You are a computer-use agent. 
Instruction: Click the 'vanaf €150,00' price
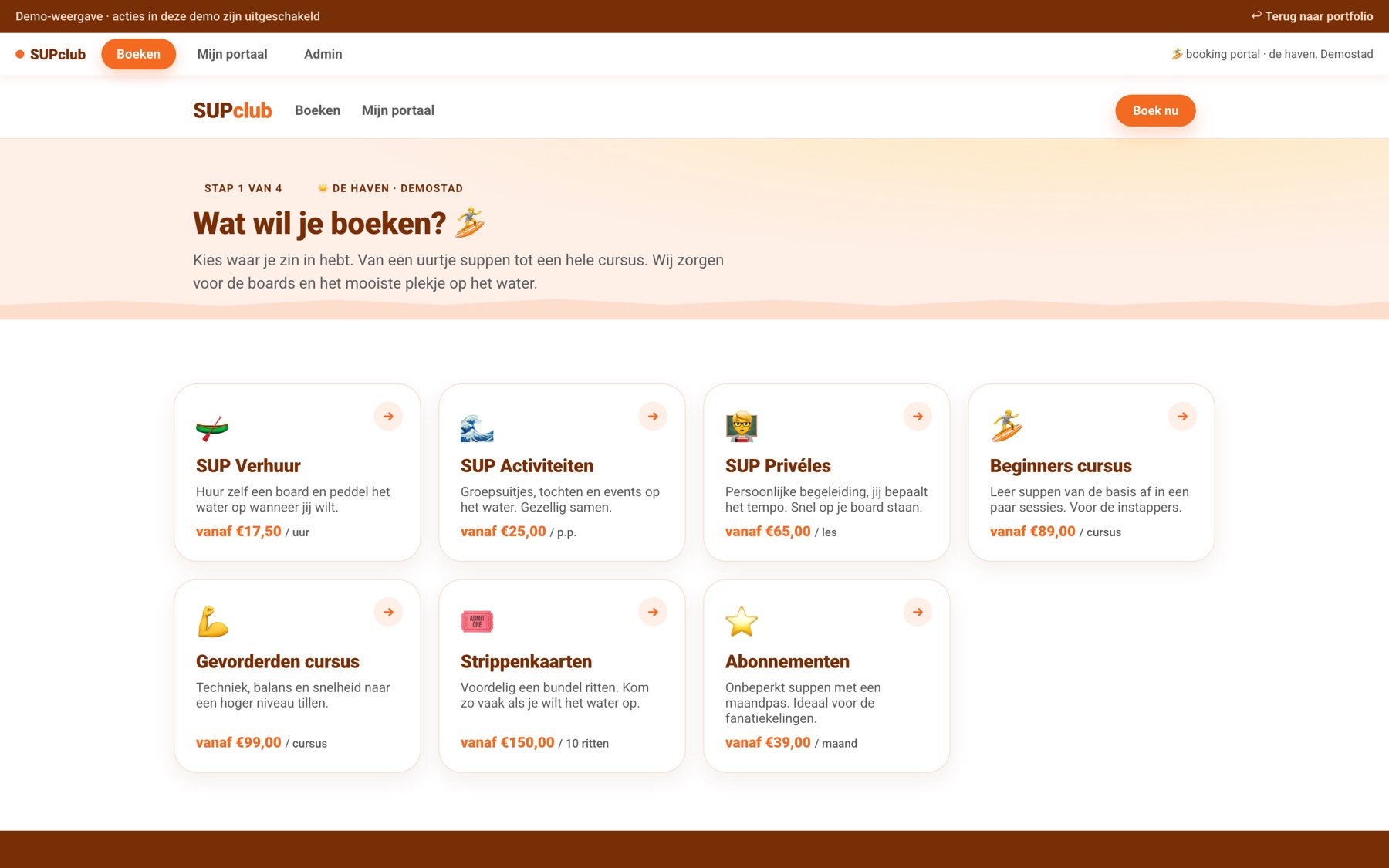pos(508,743)
